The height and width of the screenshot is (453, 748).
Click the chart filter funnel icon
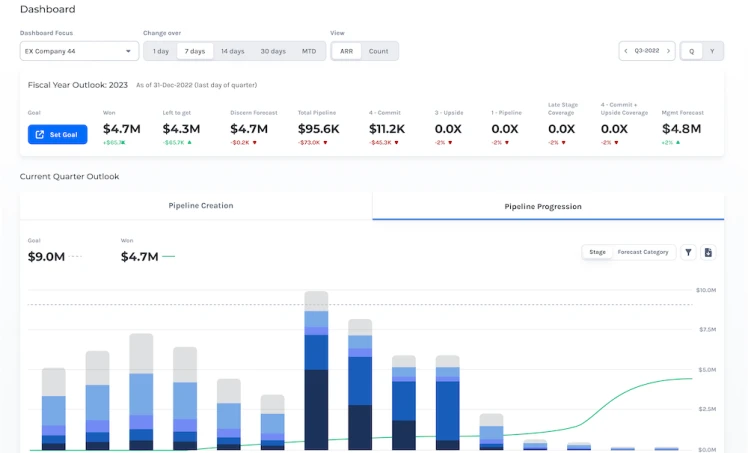[x=688, y=252]
